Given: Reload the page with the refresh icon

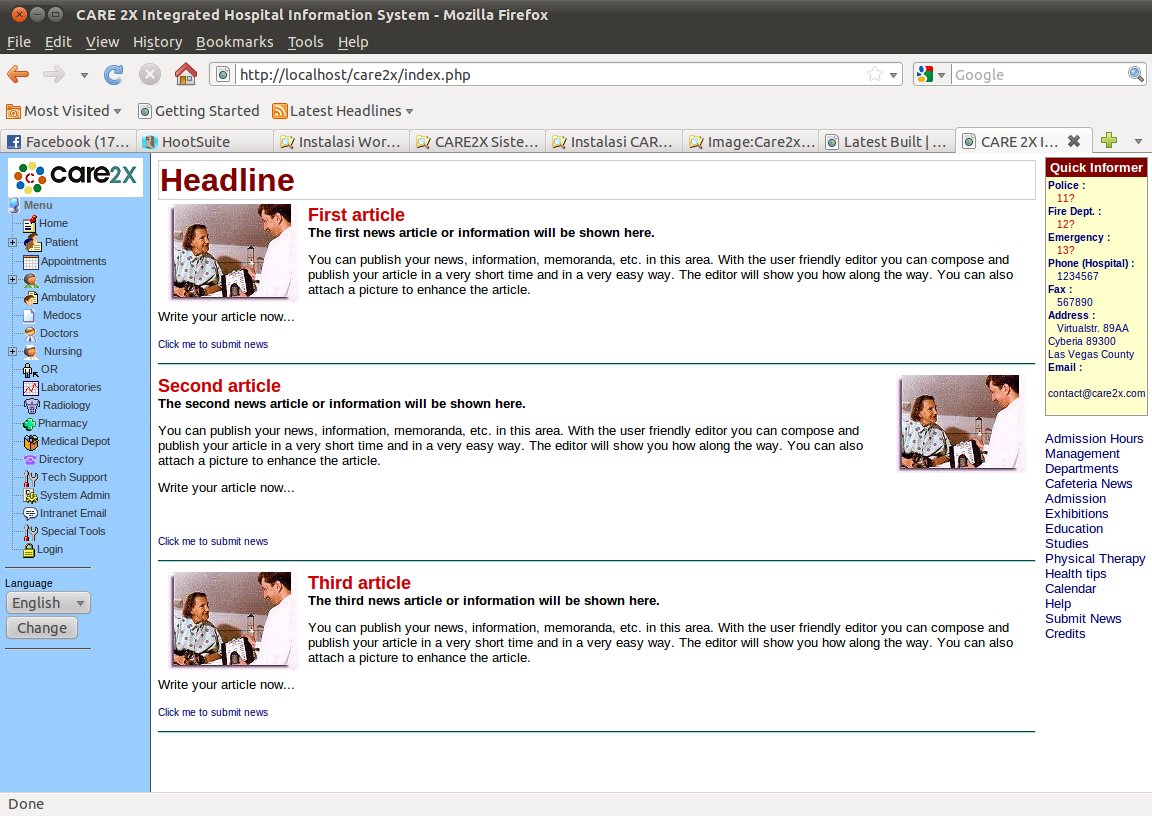Looking at the screenshot, I should [114, 74].
